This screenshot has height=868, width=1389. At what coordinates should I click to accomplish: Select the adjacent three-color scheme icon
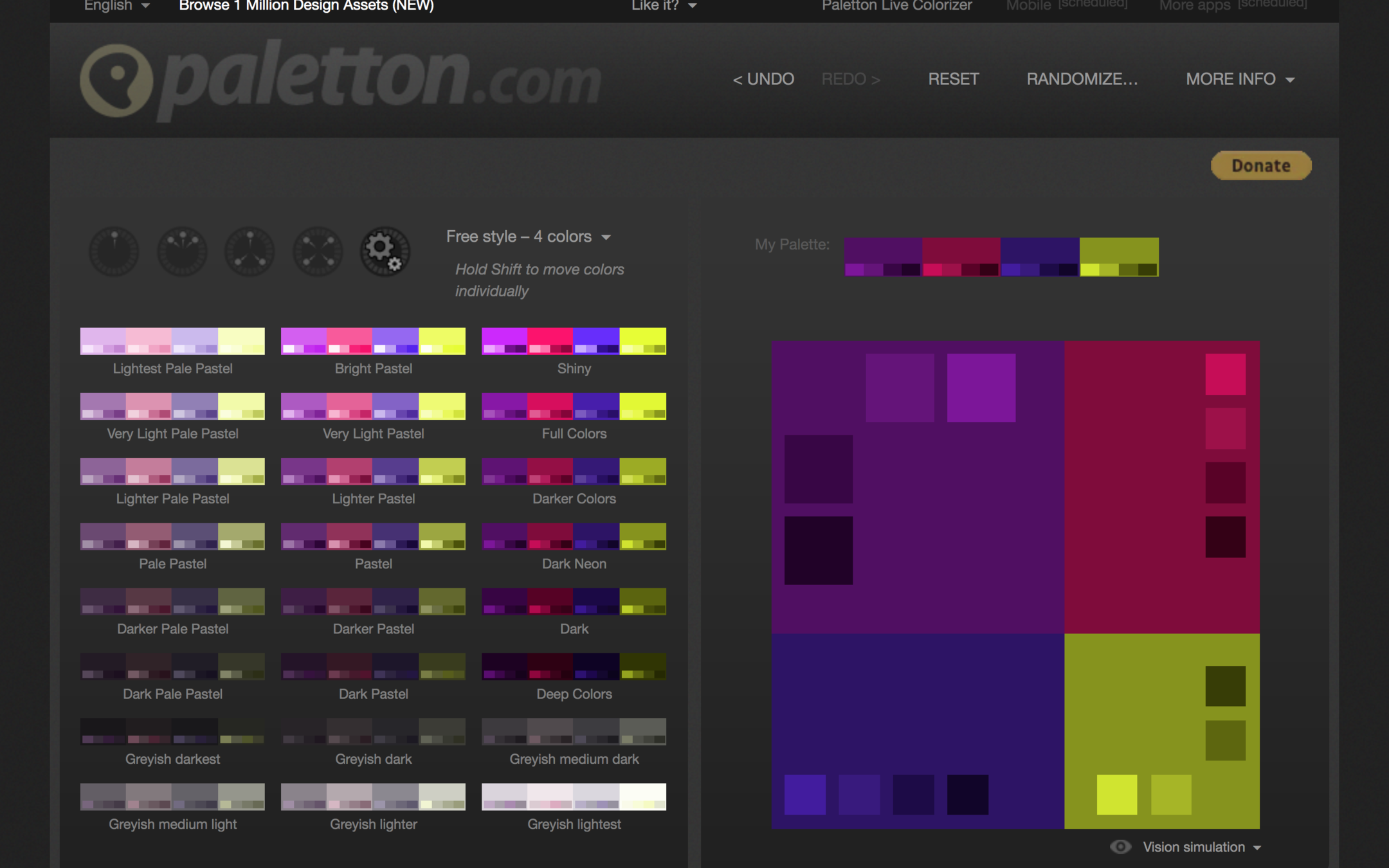[183, 251]
